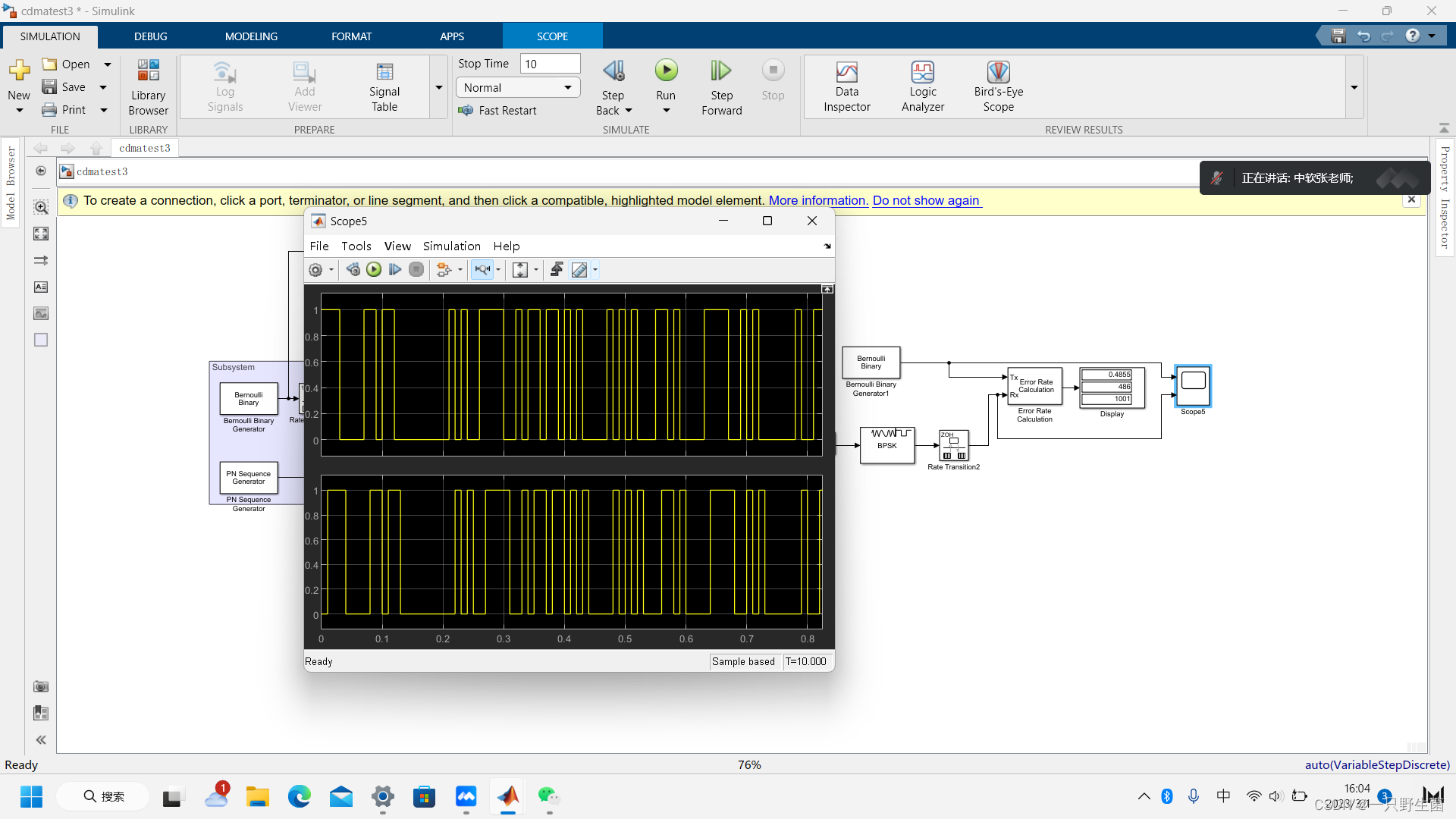Toggle scope Zoom X tool
This screenshot has width=1456, height=819.
tap(482, 270)
